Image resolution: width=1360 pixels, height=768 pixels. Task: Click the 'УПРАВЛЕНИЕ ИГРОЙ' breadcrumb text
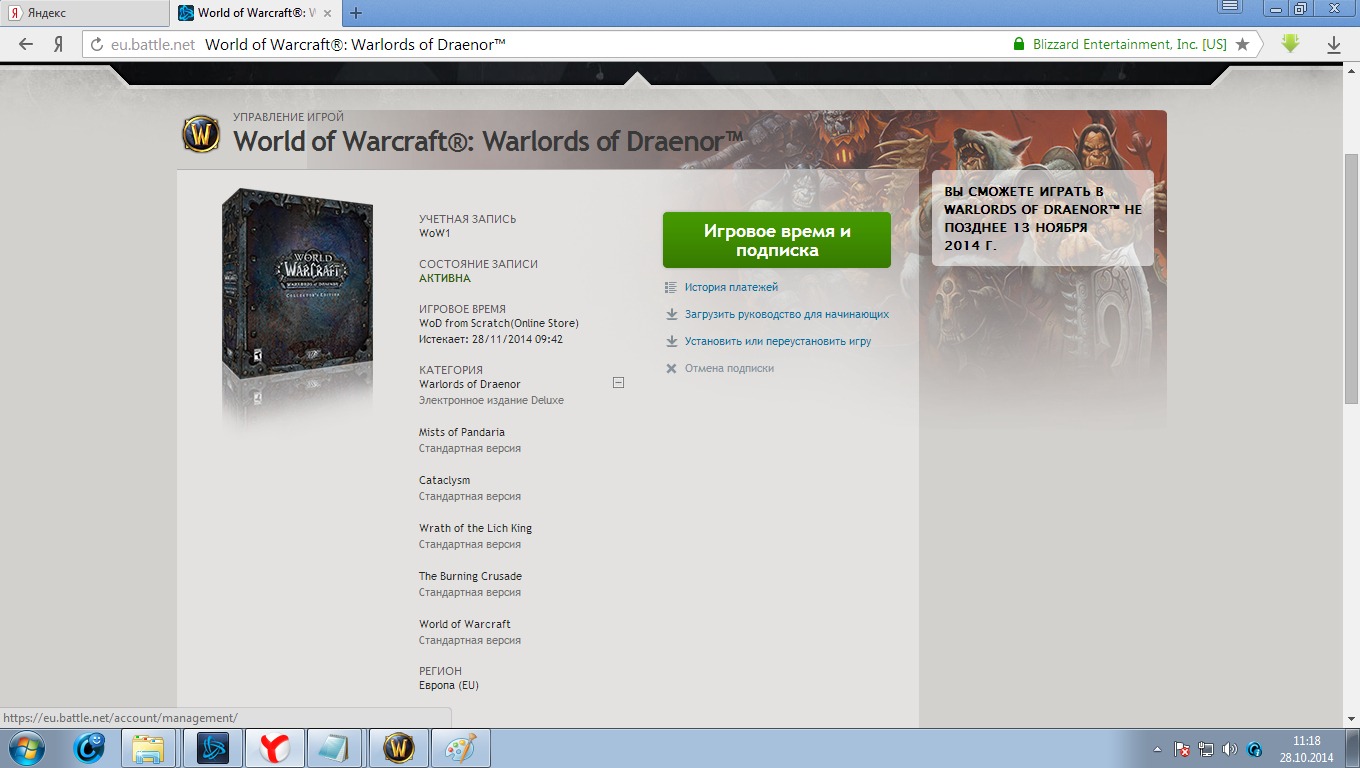(x=289, y=117)
